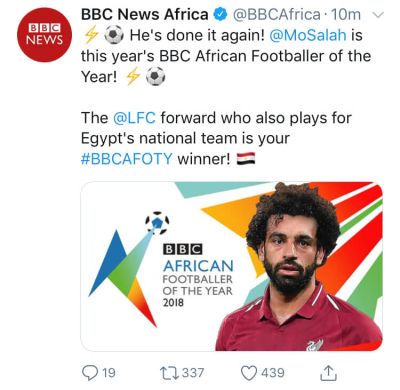The height and width of the screenshot is (390, 400).
Task: Open the #BBCAFOTY hashtag
Action: 127,159
